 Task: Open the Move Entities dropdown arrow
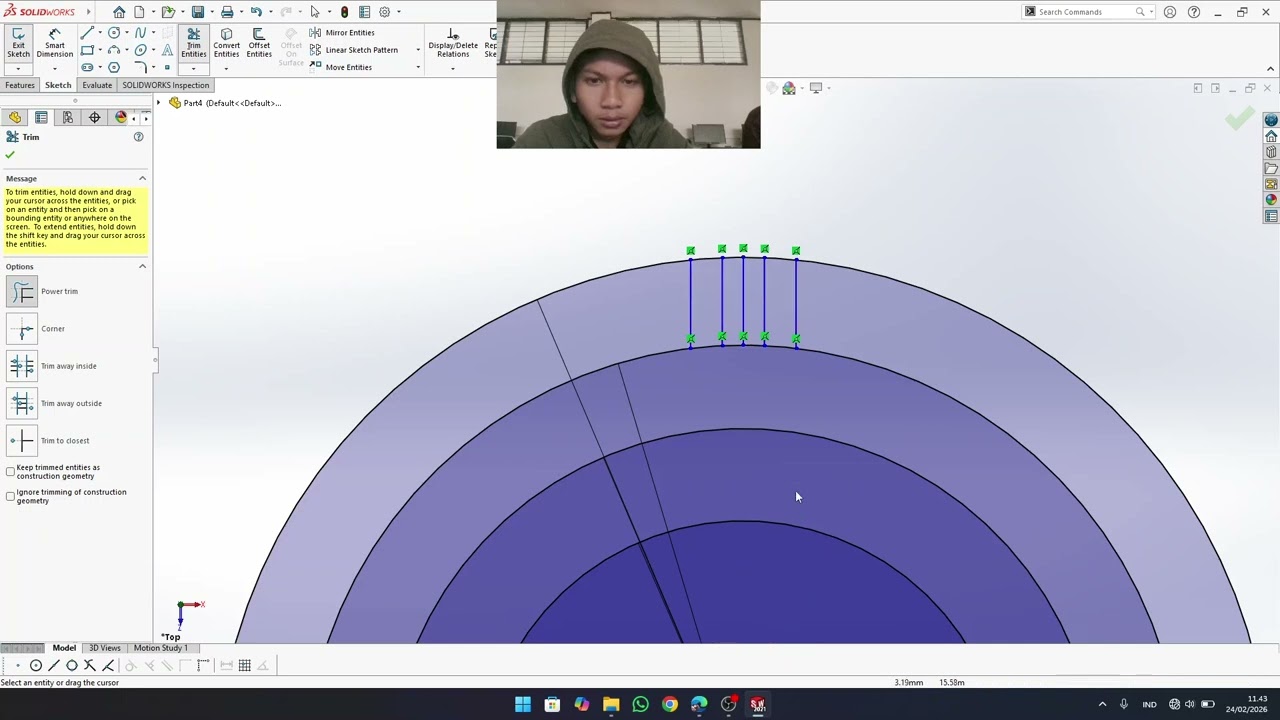pos(418,67)
